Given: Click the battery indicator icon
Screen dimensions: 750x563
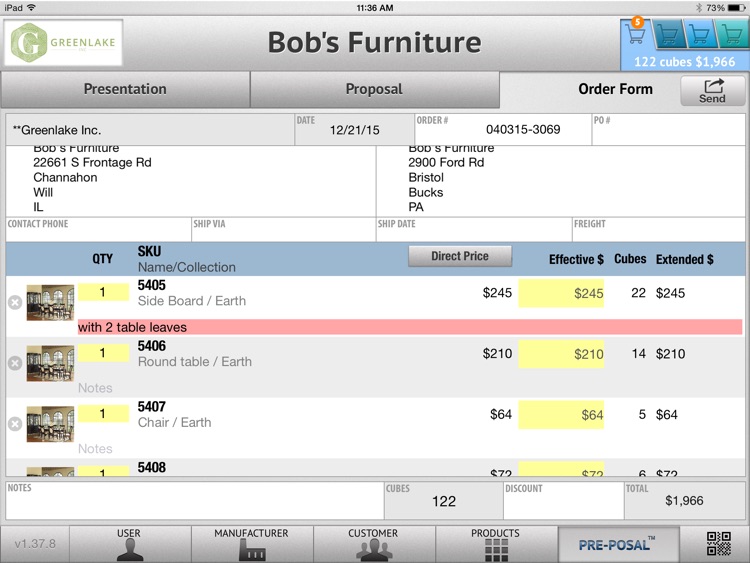Looking at the screenshot, I should (x=736, y=8).
